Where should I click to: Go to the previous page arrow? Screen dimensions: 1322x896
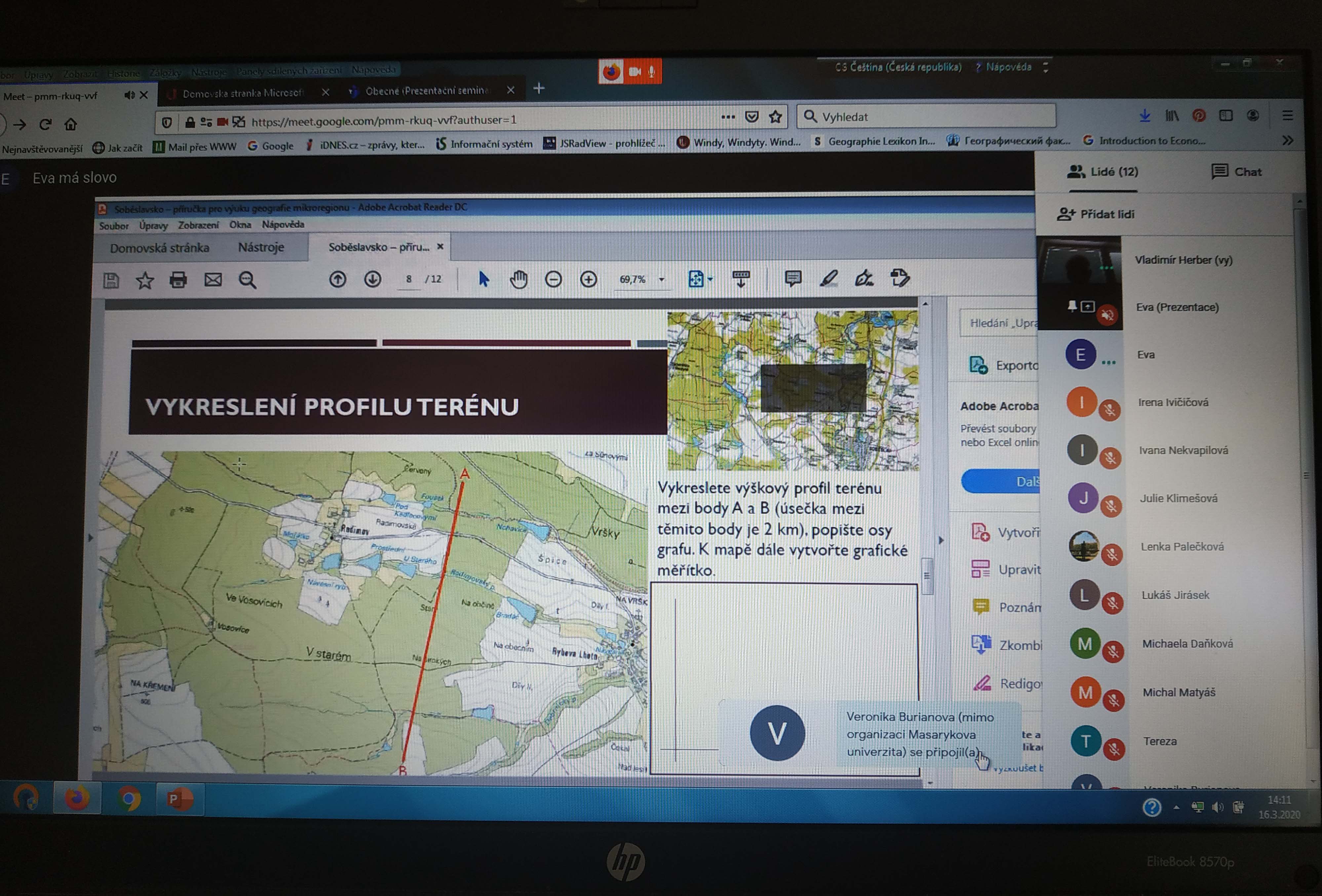[337, 279]
